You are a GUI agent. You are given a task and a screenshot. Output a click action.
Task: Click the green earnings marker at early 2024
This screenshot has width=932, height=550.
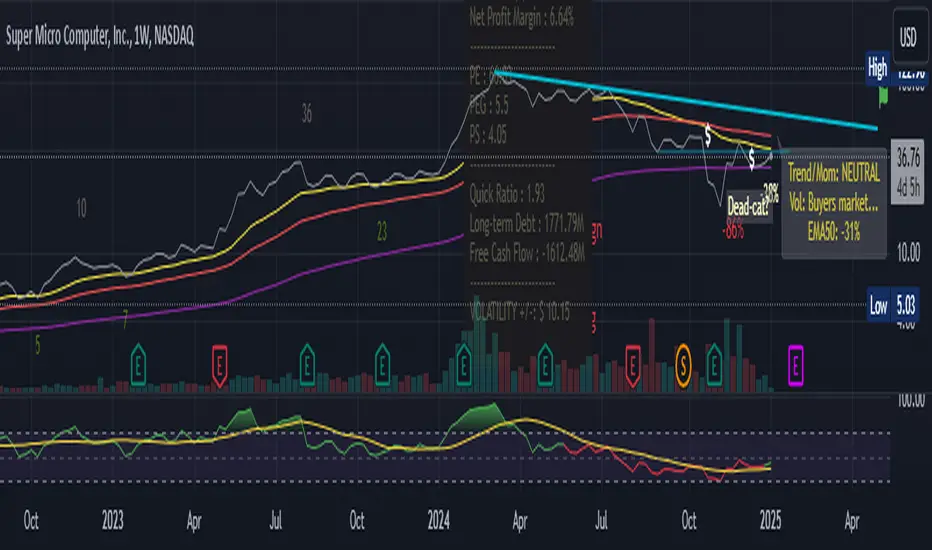click(x=464, y=364)
